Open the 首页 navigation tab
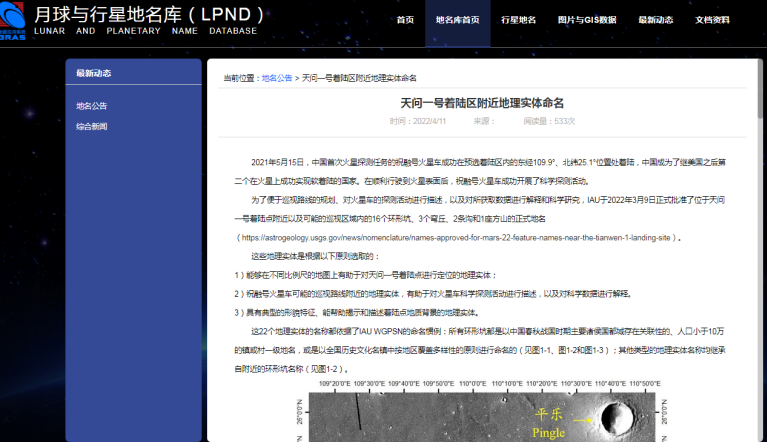 [405, 20]
